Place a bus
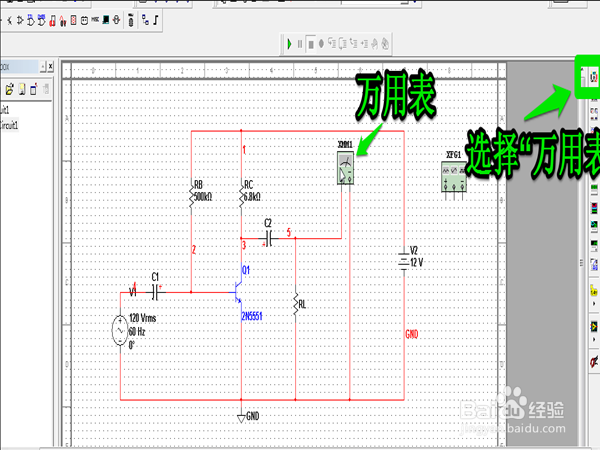This screenshot has height=450, width=600. [x=156, y=20]
